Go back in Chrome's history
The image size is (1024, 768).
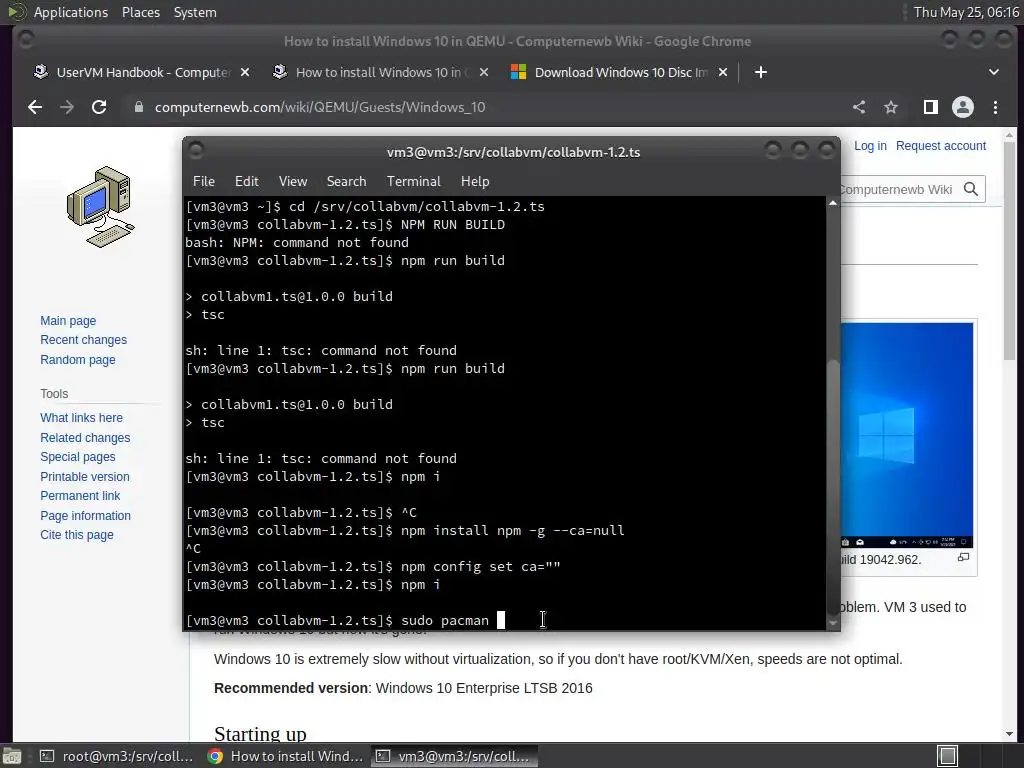(x=35, y=107)
